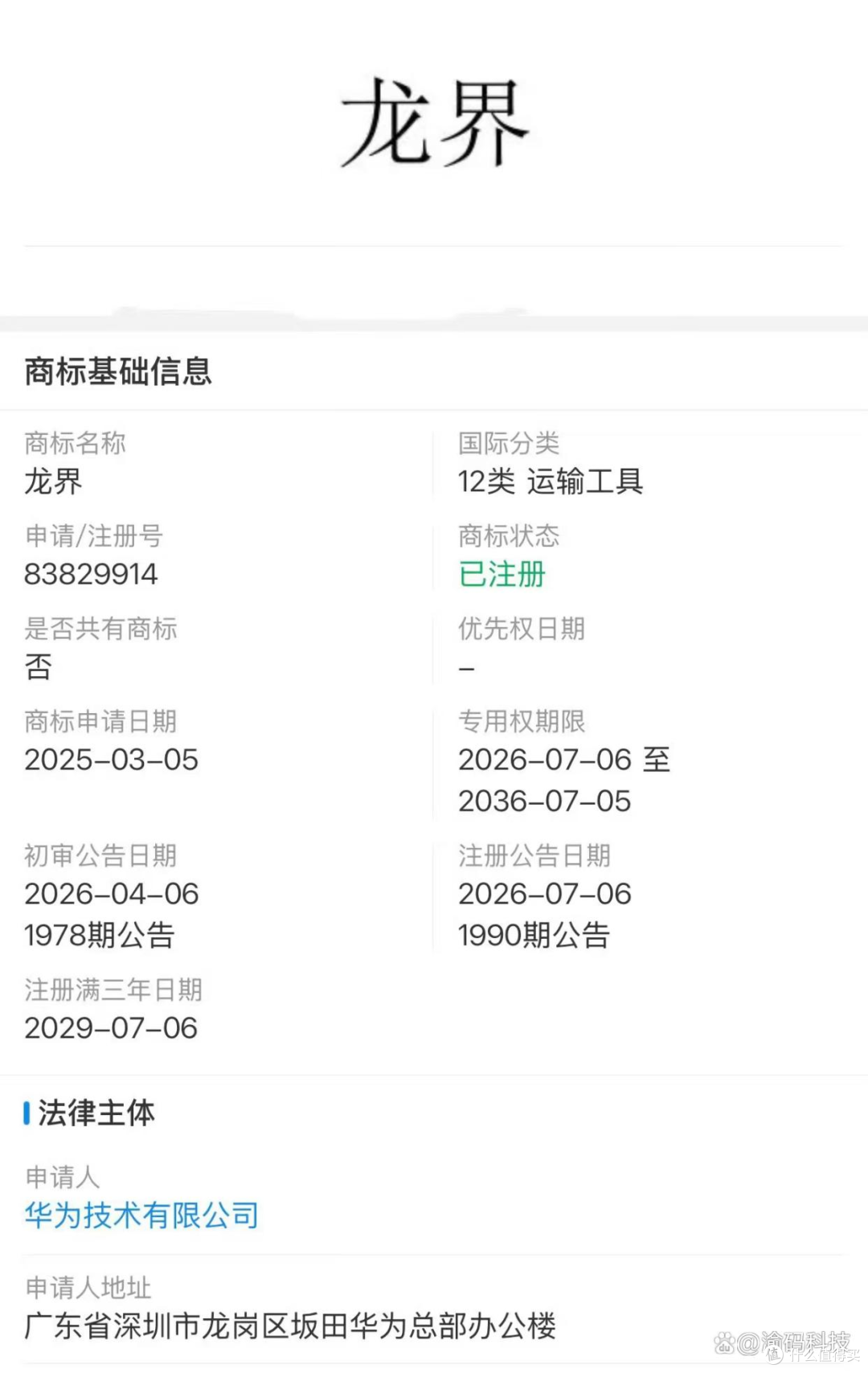The width and height of the screenshot is (868, 1373).
Task: Click trademark status 已注册
Action: [502, 574]
